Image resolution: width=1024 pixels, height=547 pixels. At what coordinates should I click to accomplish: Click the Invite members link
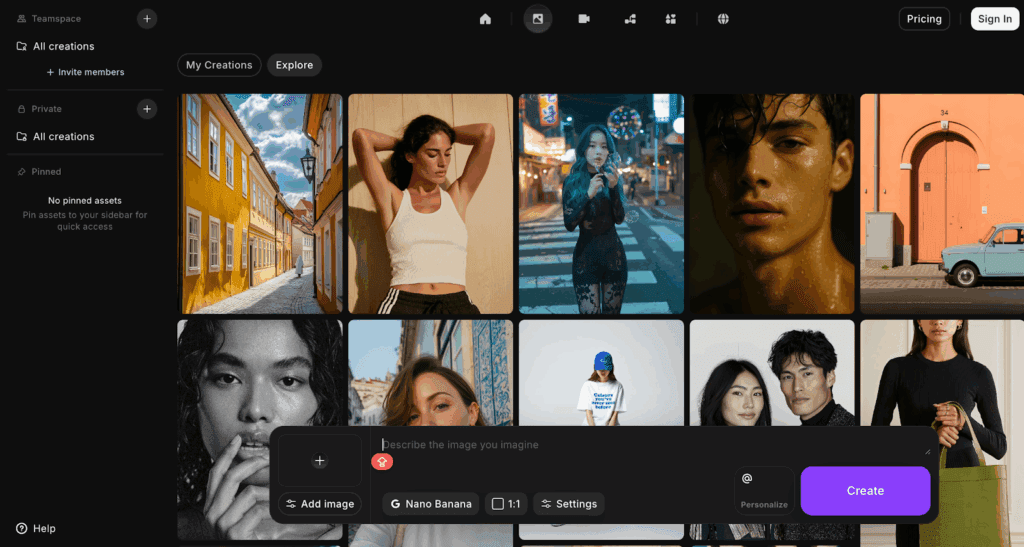coord(86,72)
